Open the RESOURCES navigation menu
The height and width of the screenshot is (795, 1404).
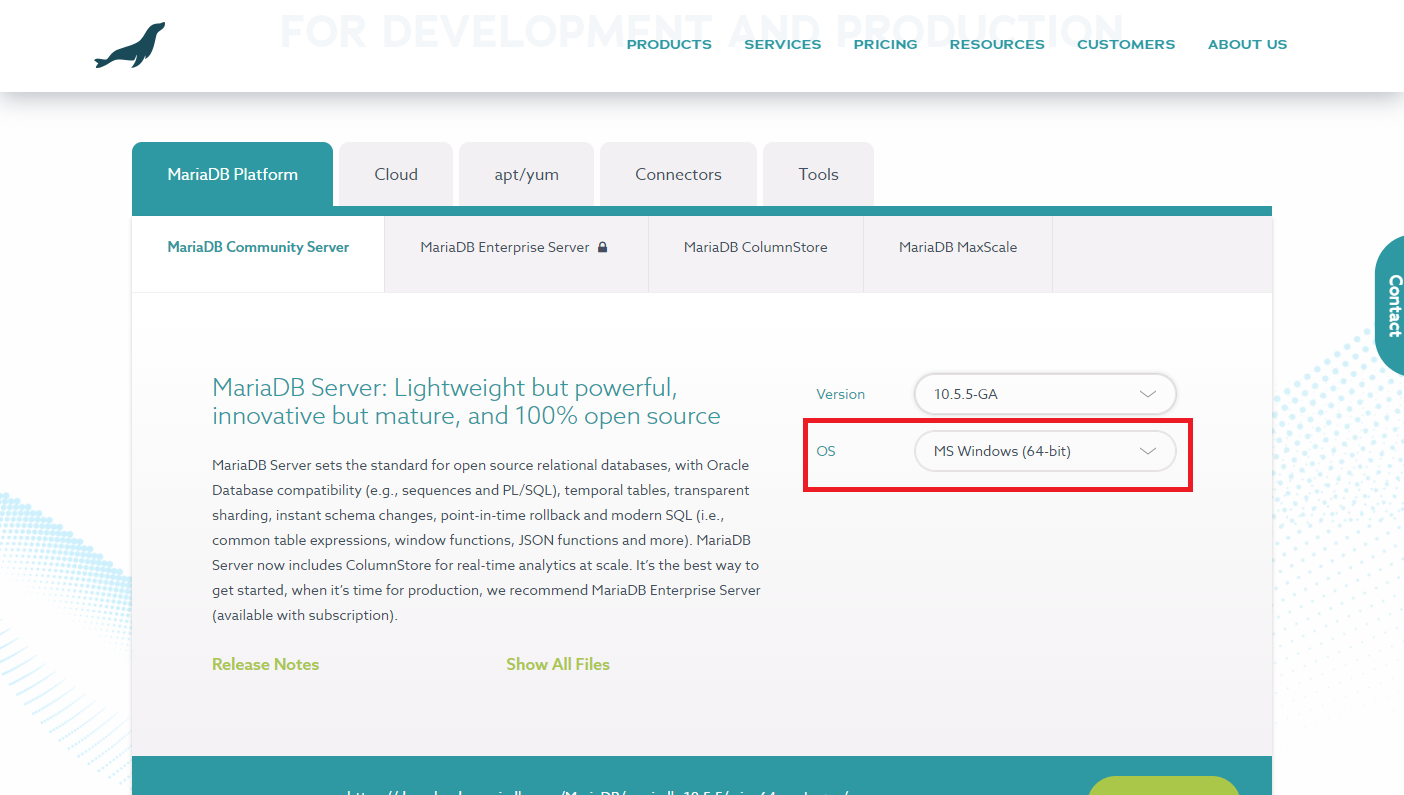[x=997, y=44]
